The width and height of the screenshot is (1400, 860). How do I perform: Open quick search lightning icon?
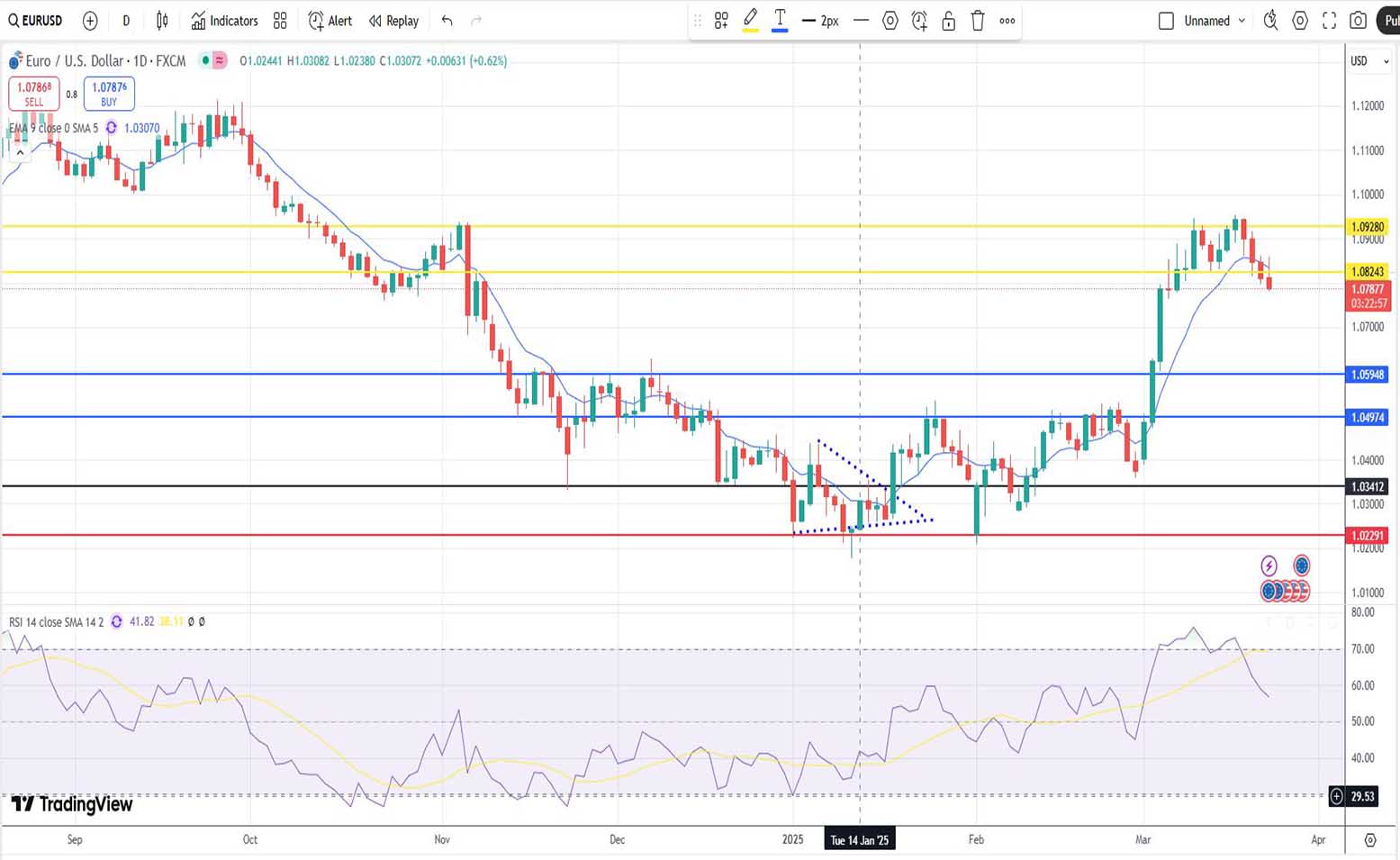coord(1270,21)
